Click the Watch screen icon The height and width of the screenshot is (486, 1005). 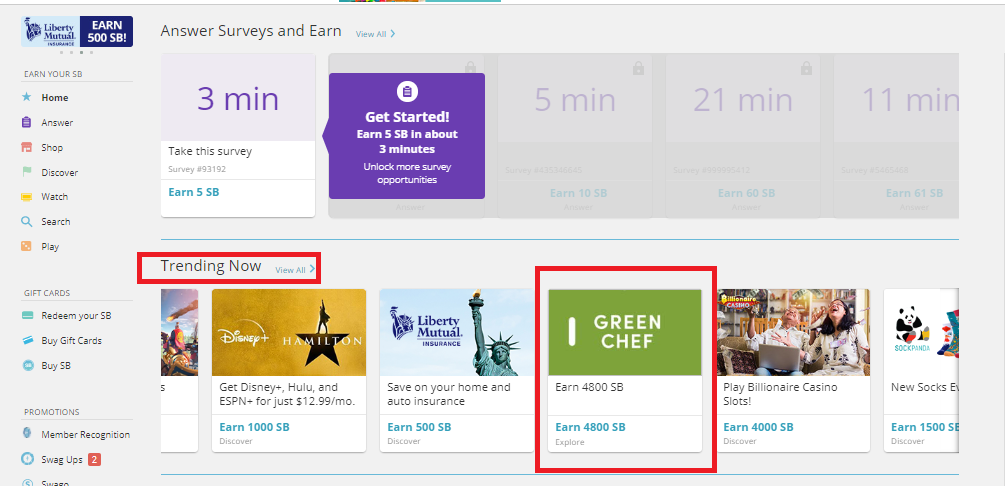click(26, 197)
